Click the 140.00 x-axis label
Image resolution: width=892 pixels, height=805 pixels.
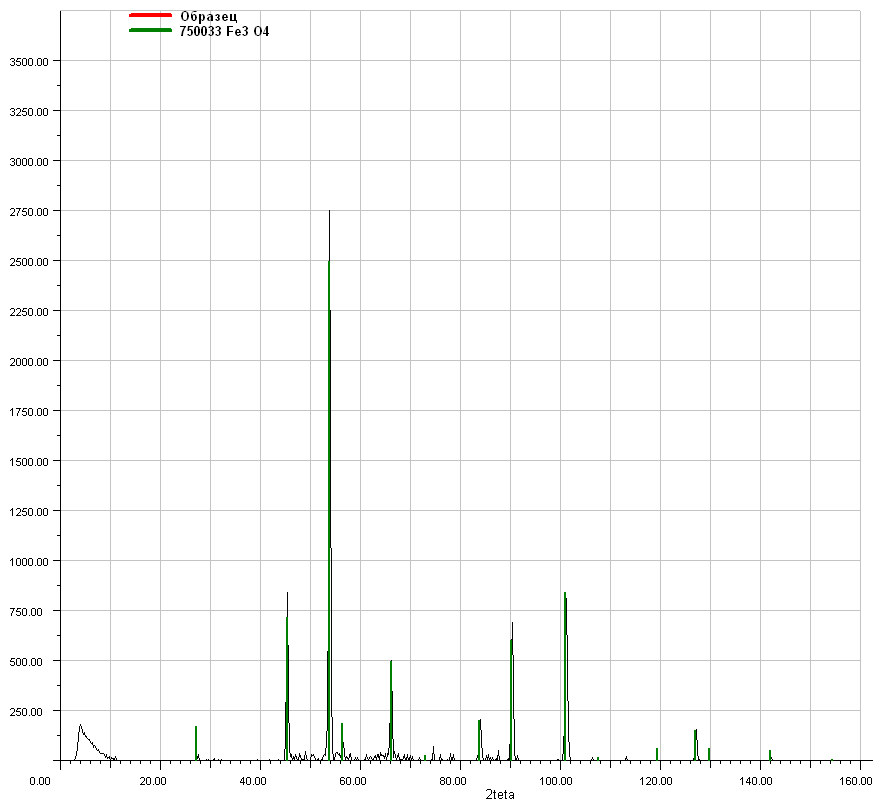point(755,781)
